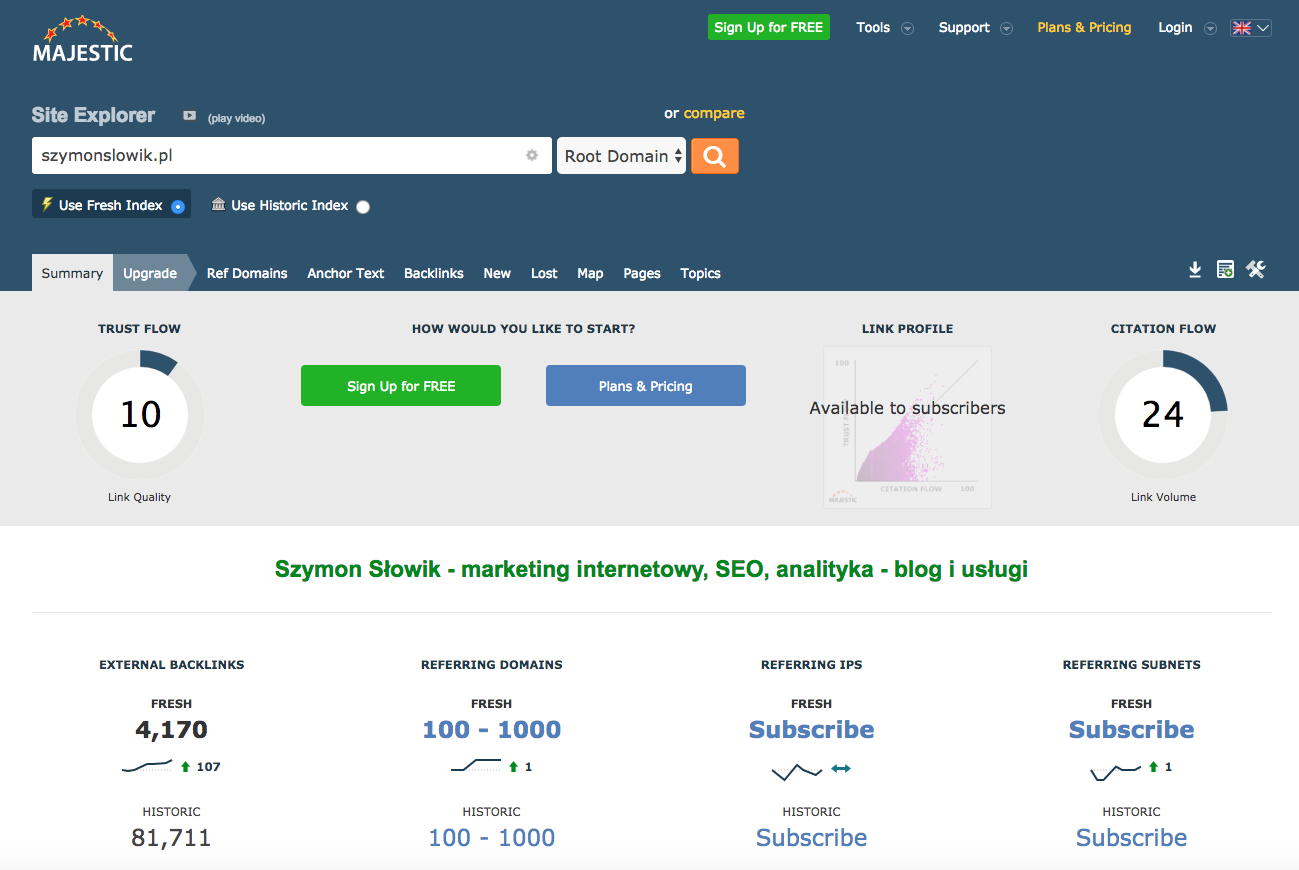
Task: Open the tools wrench icon
Action: [x=1256, y=269]
